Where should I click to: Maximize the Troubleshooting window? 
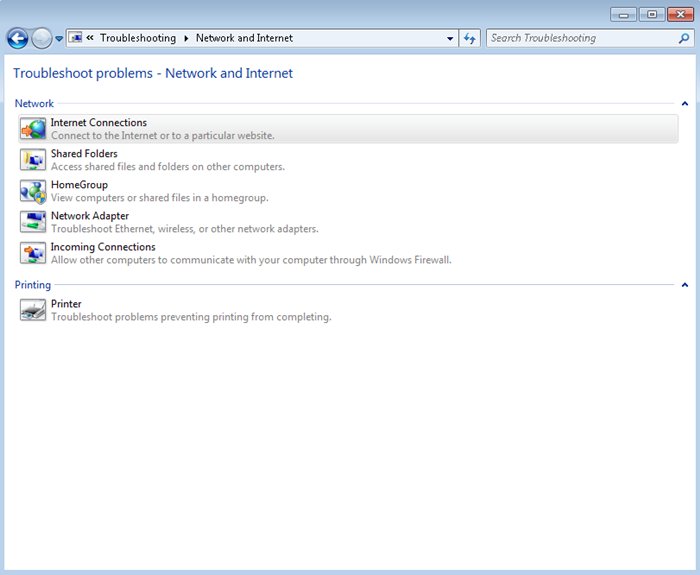coord(652,15)
